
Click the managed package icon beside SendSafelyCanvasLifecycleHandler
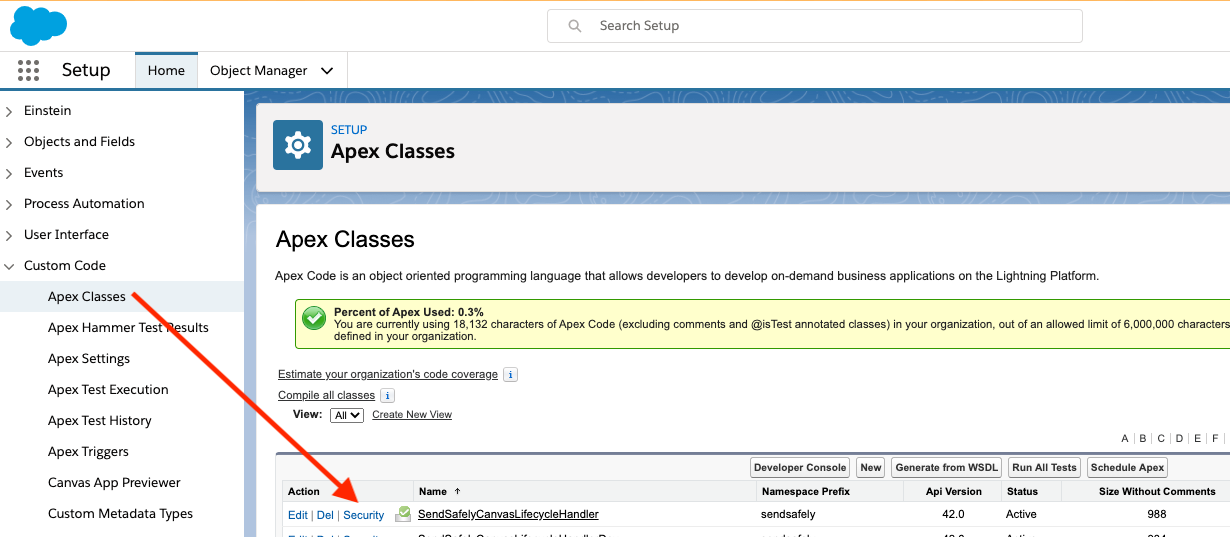403,514
